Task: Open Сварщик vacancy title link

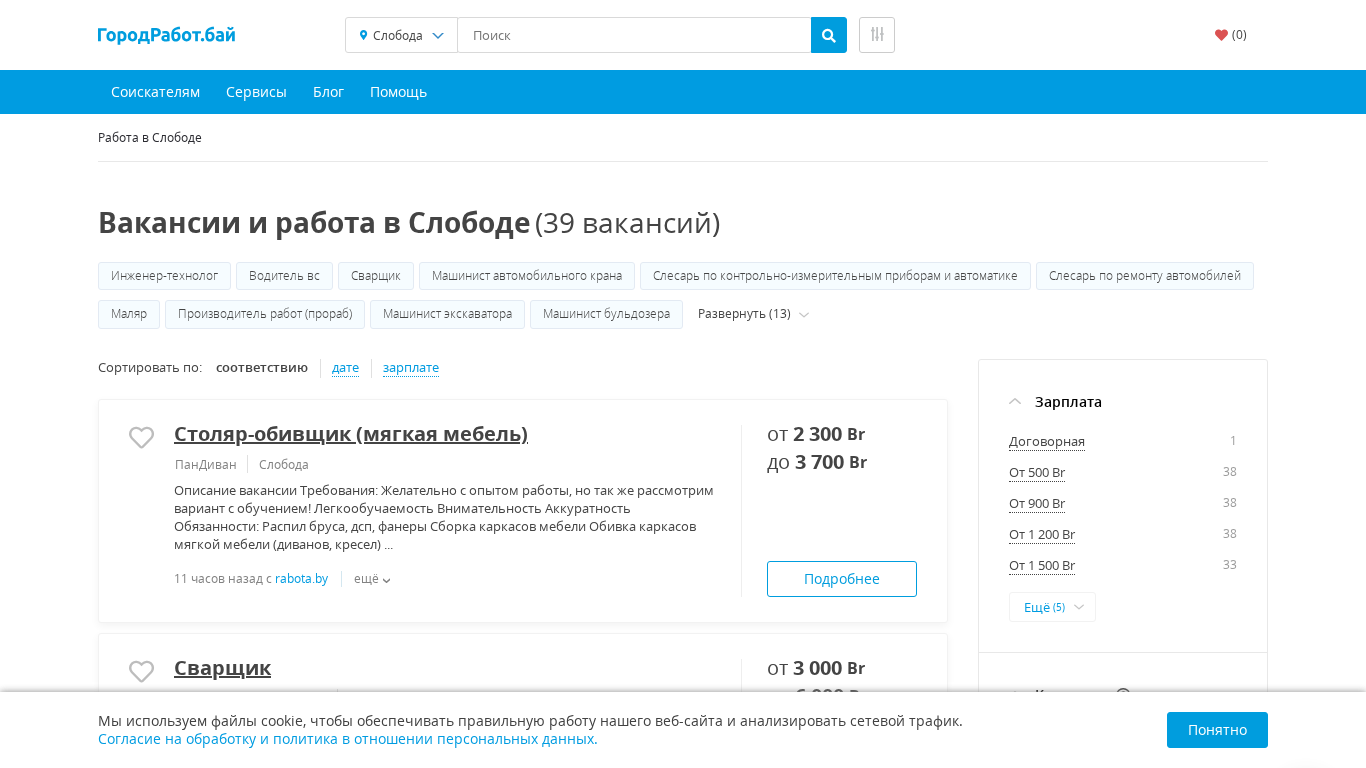Action: [x=222, y=668]
